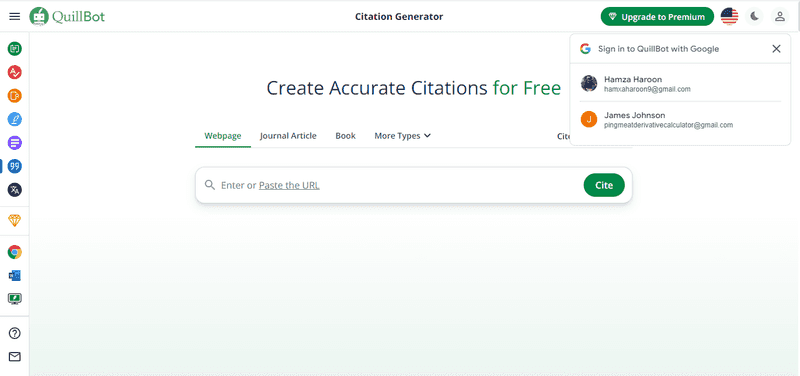Change language using US flag icon

click(730, 16)
